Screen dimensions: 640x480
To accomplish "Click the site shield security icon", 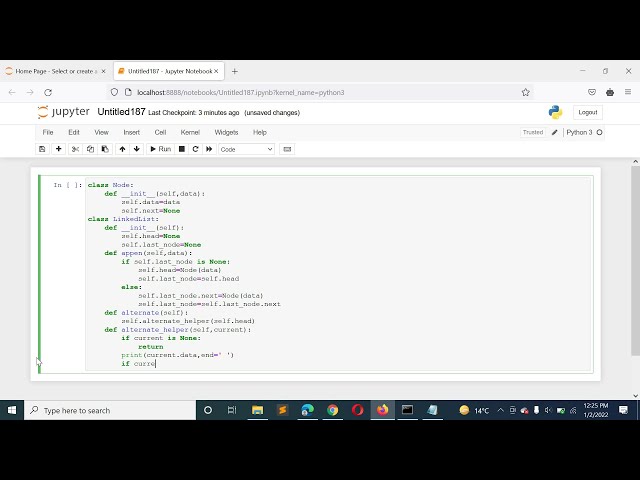I will 114,93.
